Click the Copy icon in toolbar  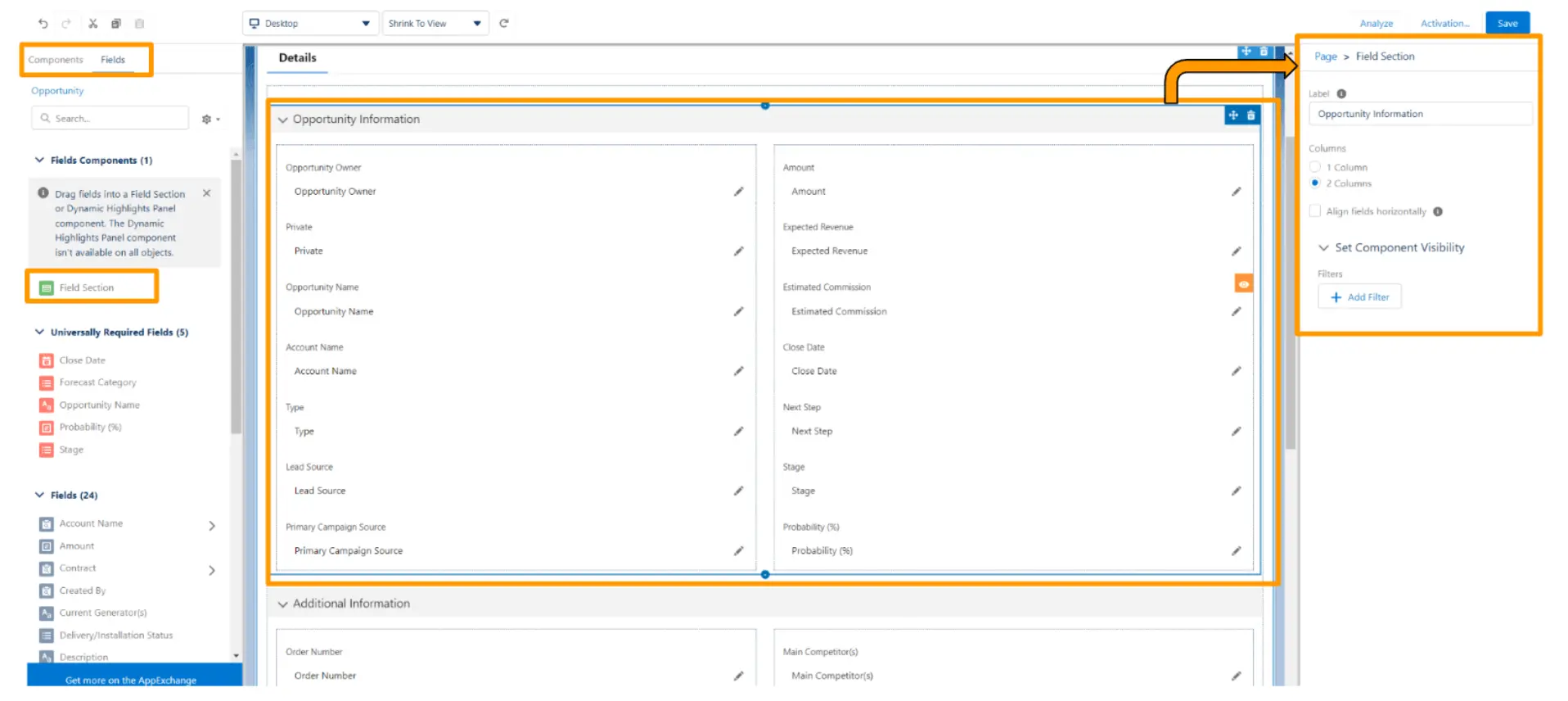116,24
